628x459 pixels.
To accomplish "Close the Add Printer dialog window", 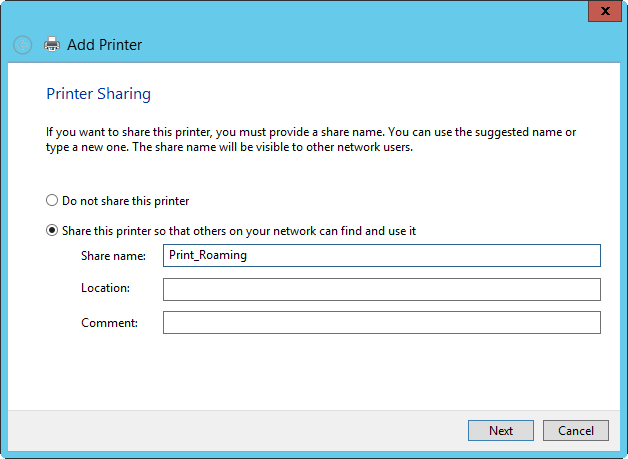I will [602, 11].
